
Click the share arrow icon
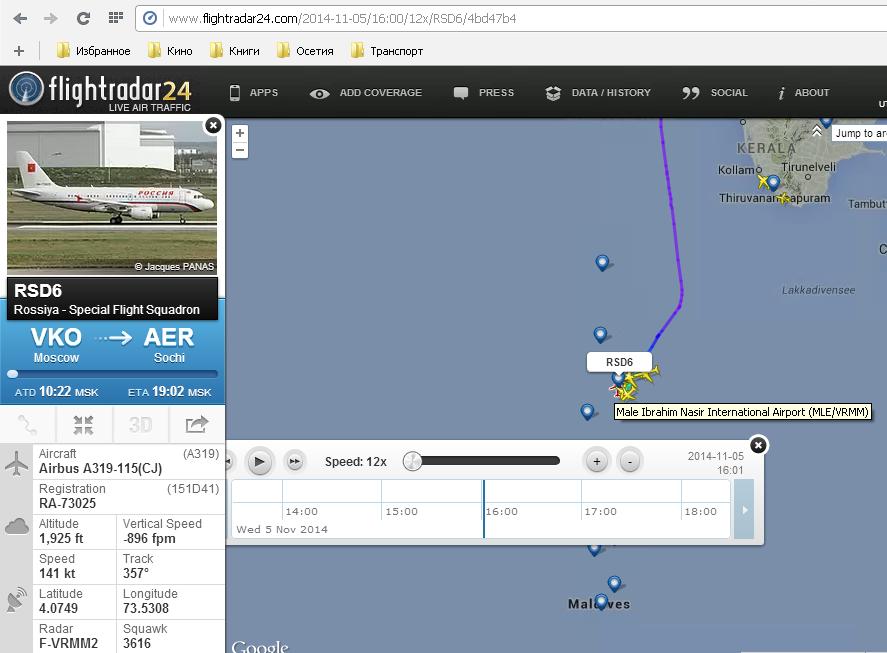[196, 424]
